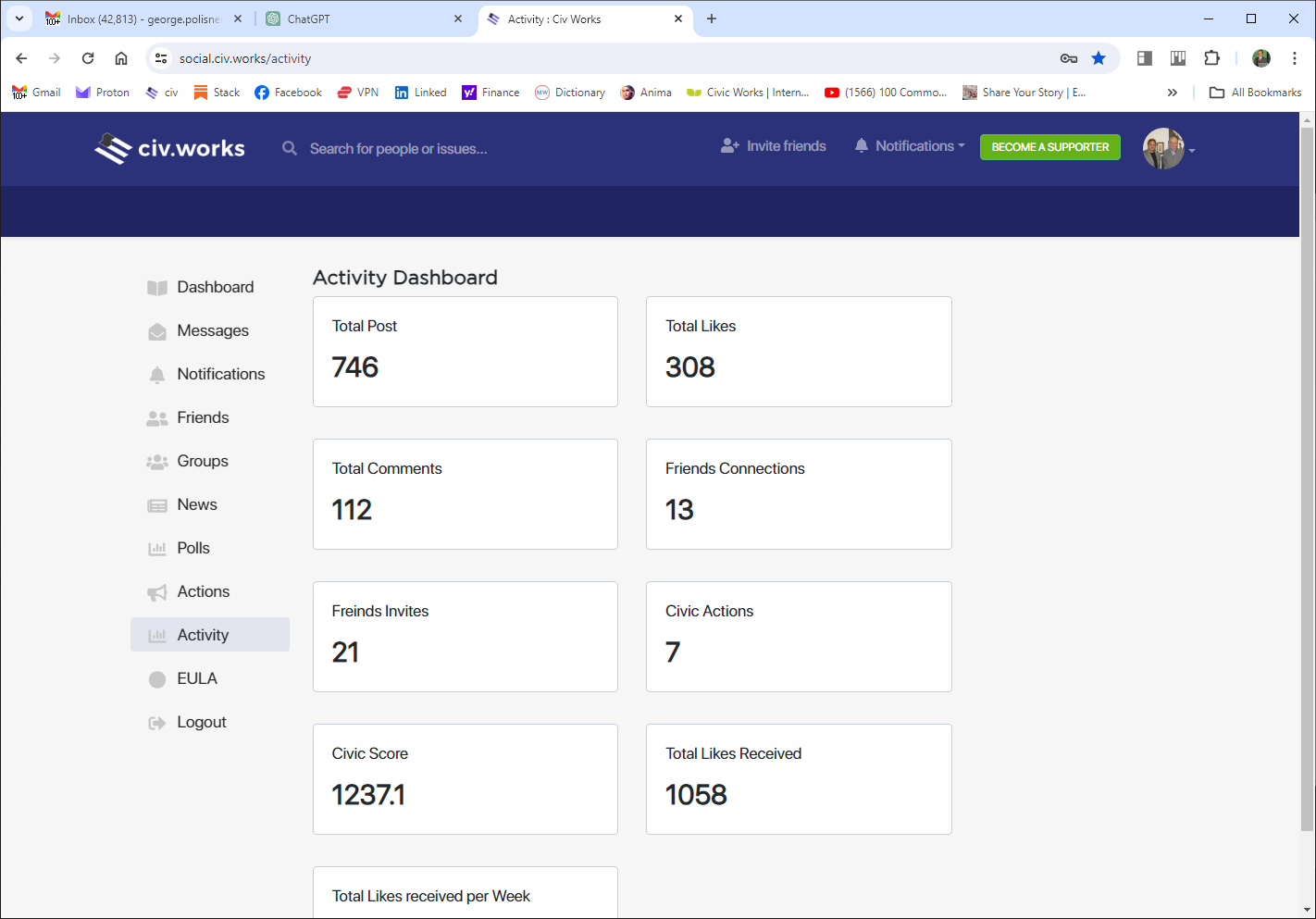Click the civ.works logo
The width and height of the screenshot is (1316, 919).
(x=170, y=148)
